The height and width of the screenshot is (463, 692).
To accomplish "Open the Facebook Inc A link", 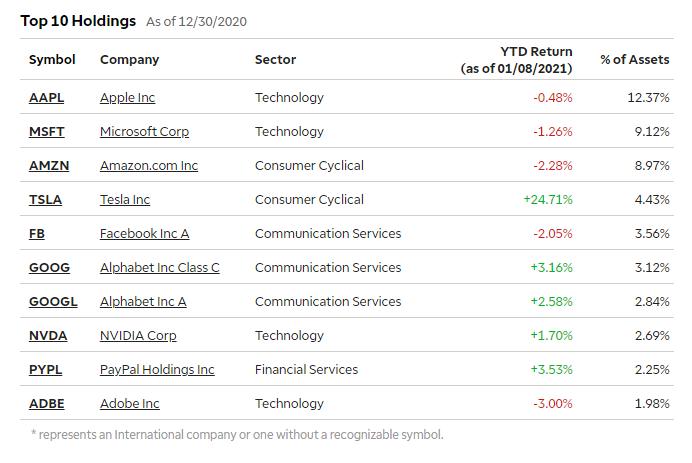I will point(144,234).
